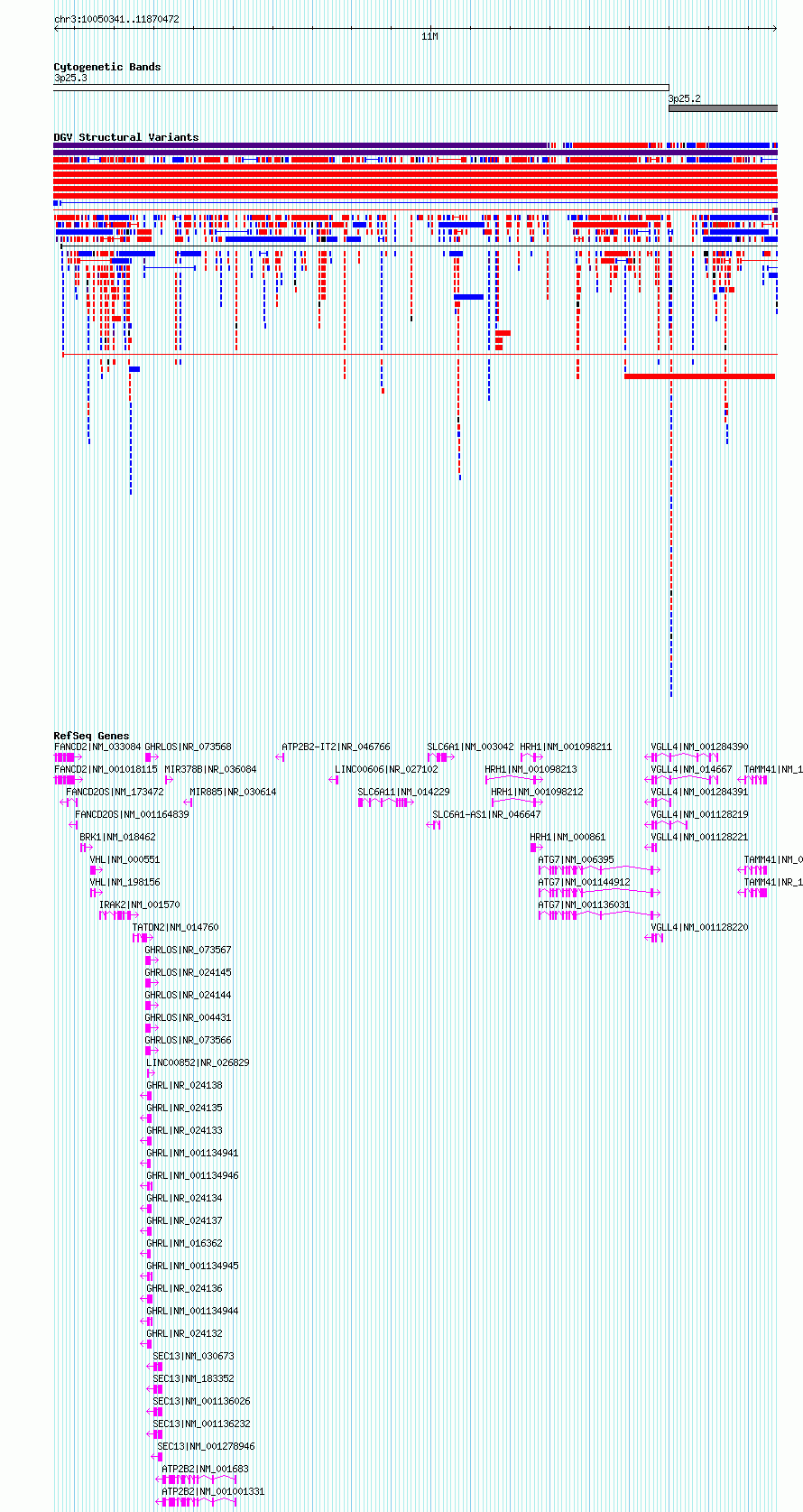Select the DGV Structural Variants track title
The width and height of the screenshot is (803, 1512).
click(126, 137)
